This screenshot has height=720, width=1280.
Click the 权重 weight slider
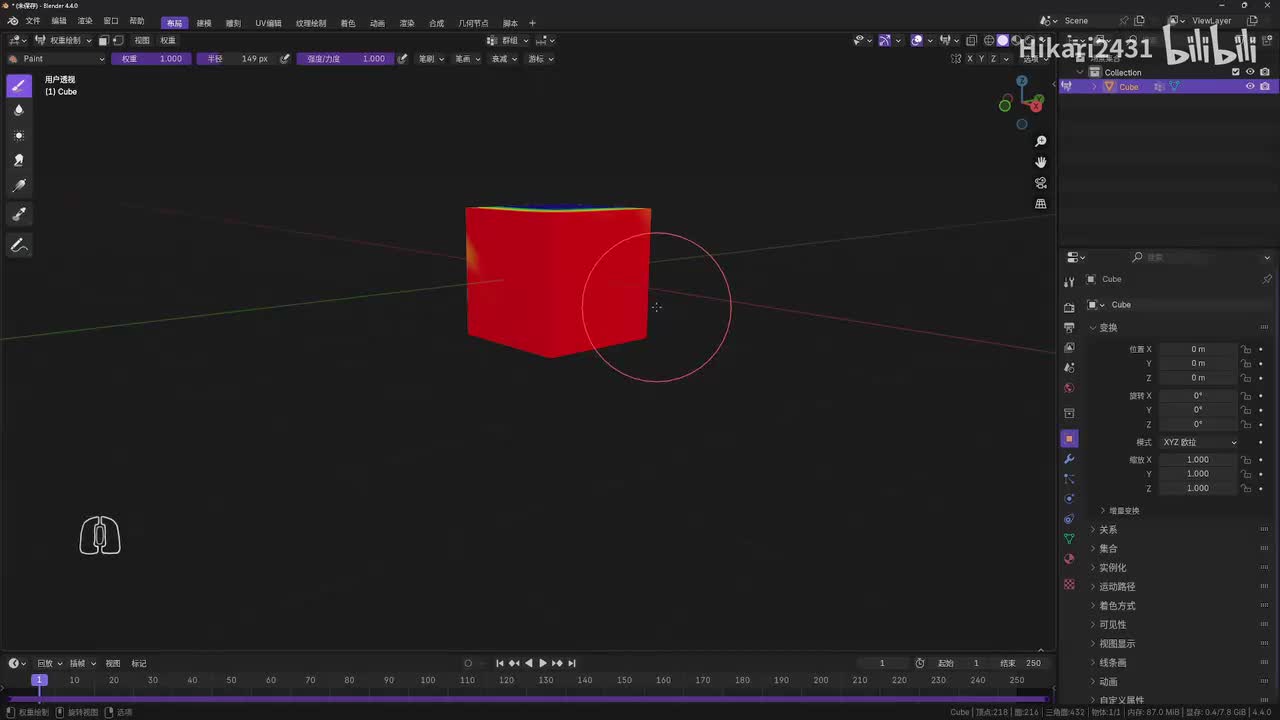click(x=151, y=59)
